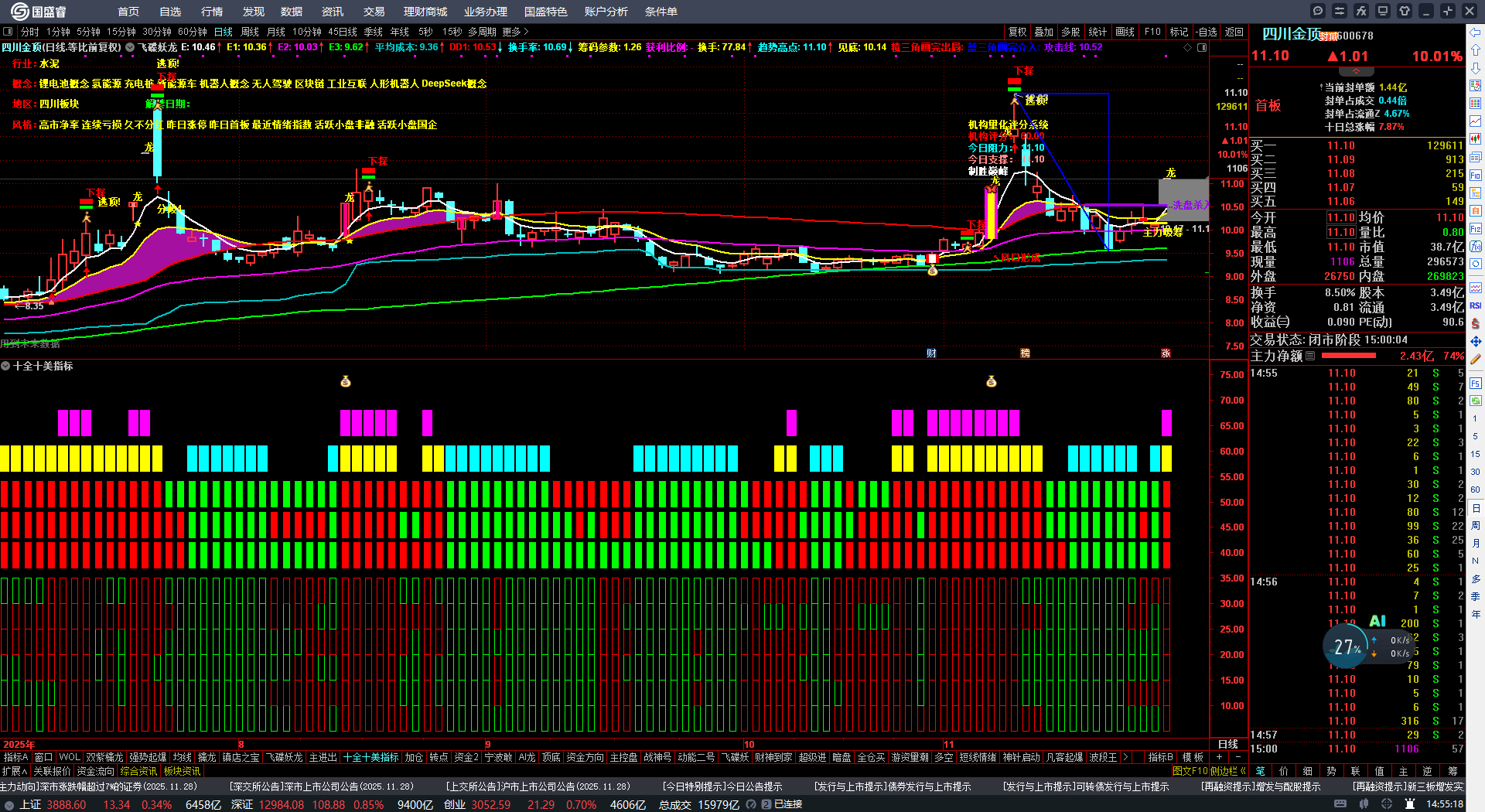
Task: Switch to 周线 chart period
Action: (250, 32)
